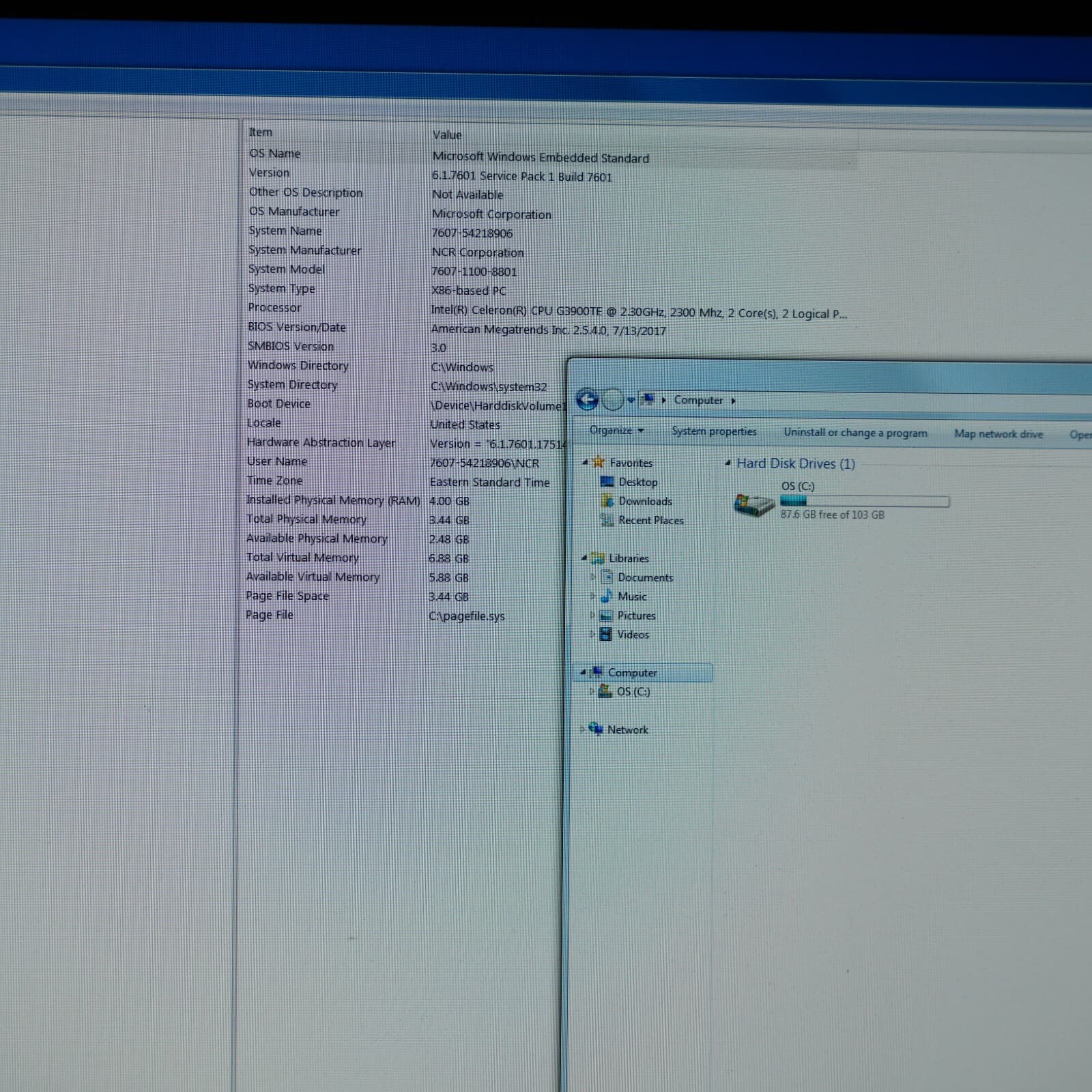Click Uninstall or change a program
The height and width of the screenshot is (1092, 1092).
point(854,433)
